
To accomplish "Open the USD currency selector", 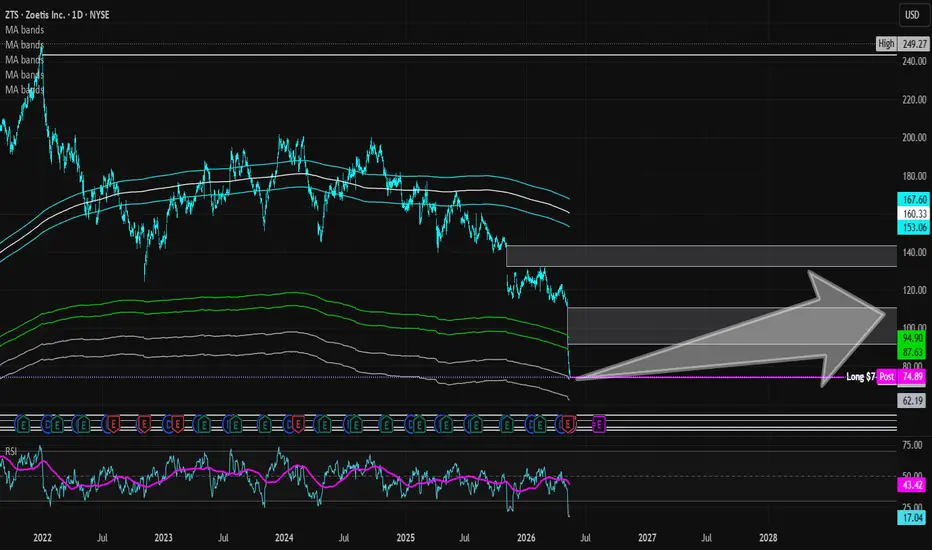I will click(x=912, y=15).
